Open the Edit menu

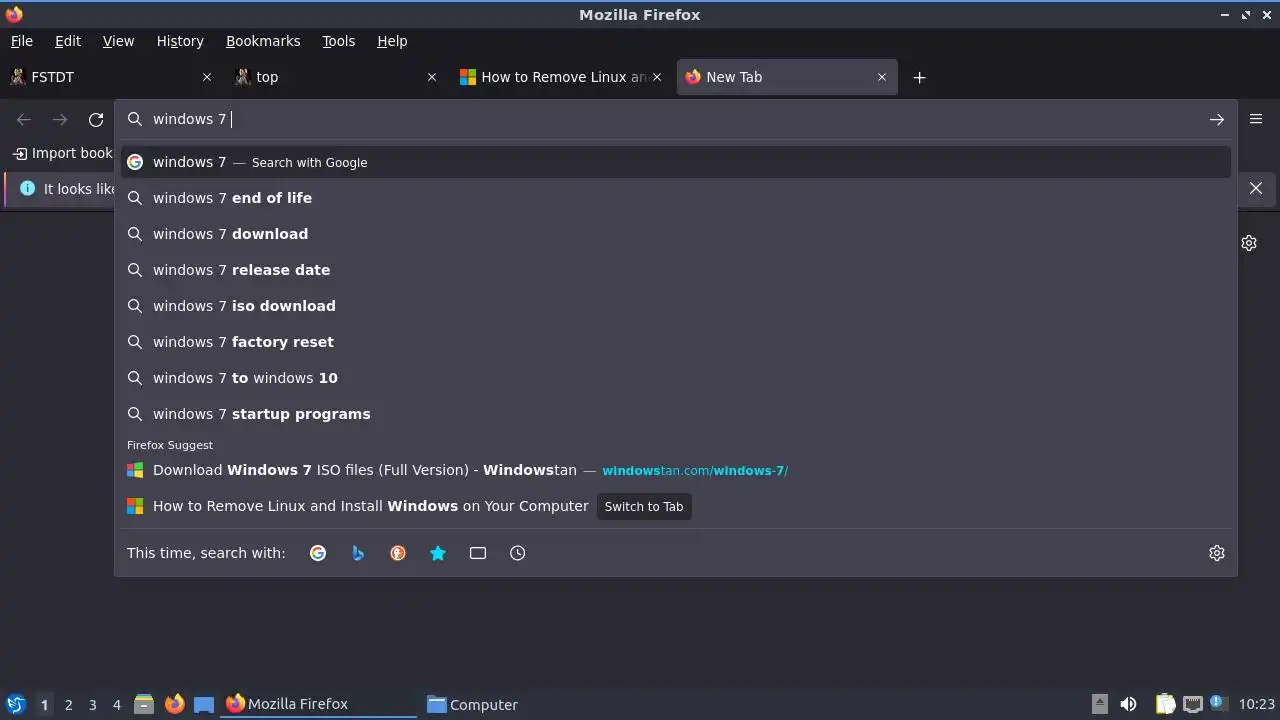coord(68,41)
